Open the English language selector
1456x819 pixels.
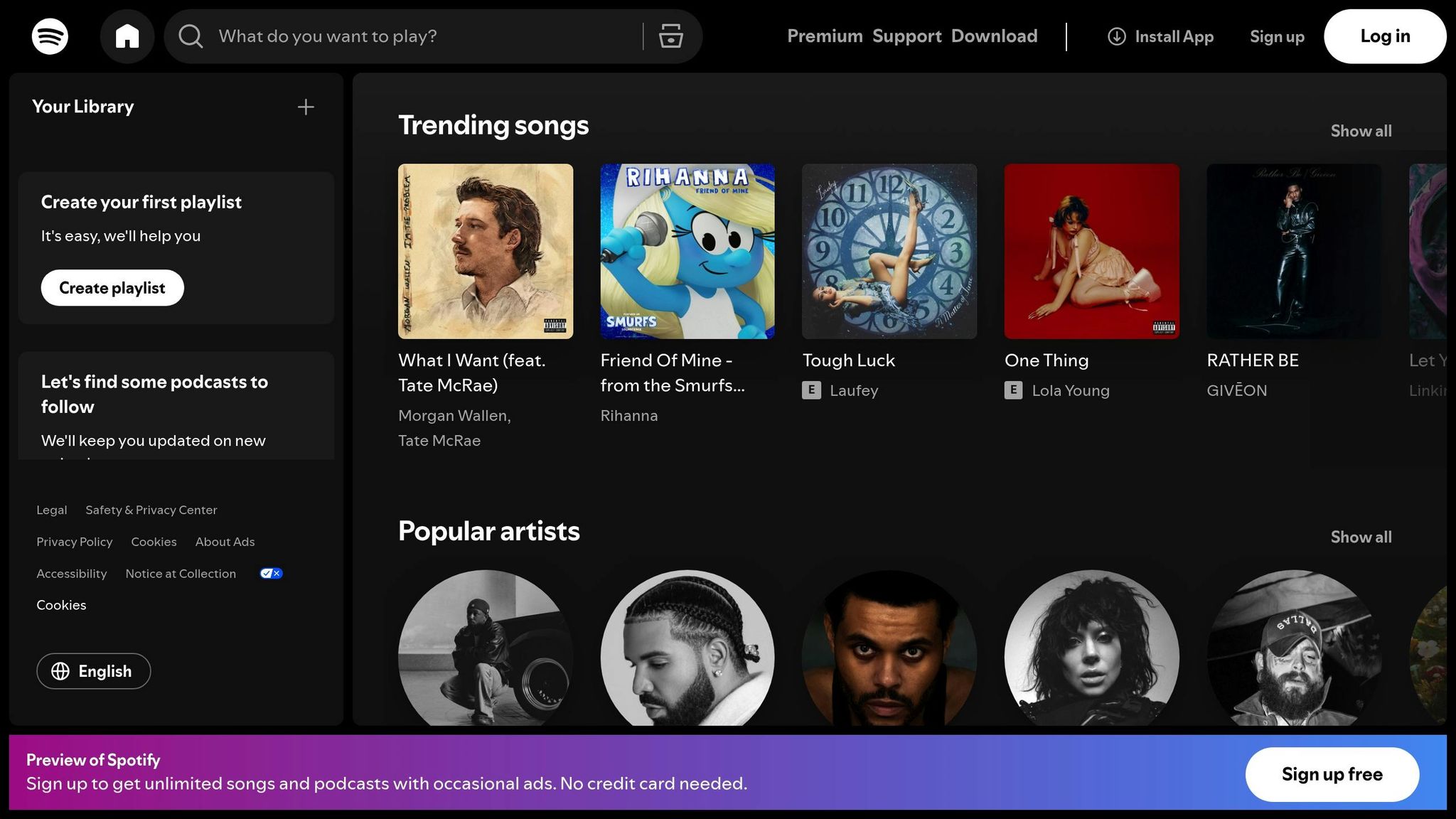(x=93, y=671)
